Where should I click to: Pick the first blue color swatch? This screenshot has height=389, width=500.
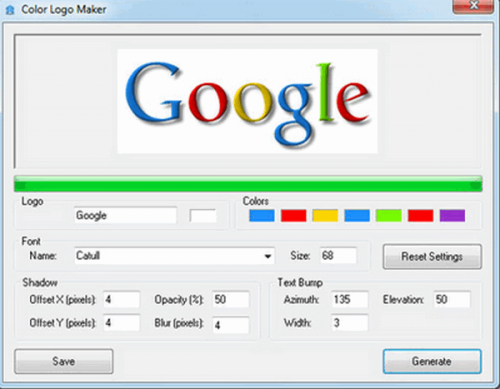(x=262, y=215)
